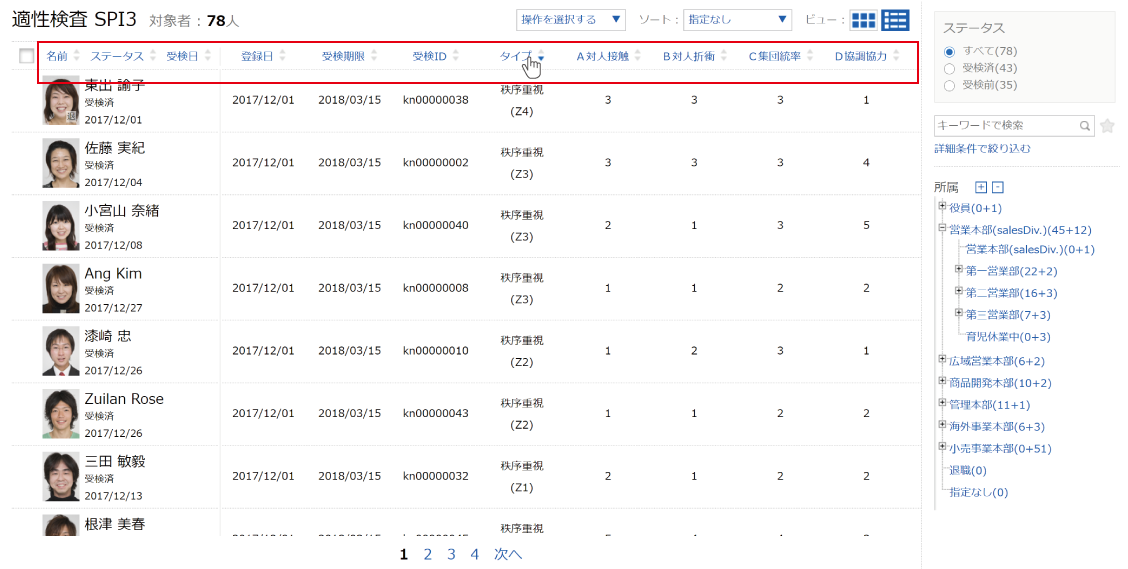Tick the select-all checkbox in table header
Viewport: 1128px width, 569px height.
pos(27,57)
